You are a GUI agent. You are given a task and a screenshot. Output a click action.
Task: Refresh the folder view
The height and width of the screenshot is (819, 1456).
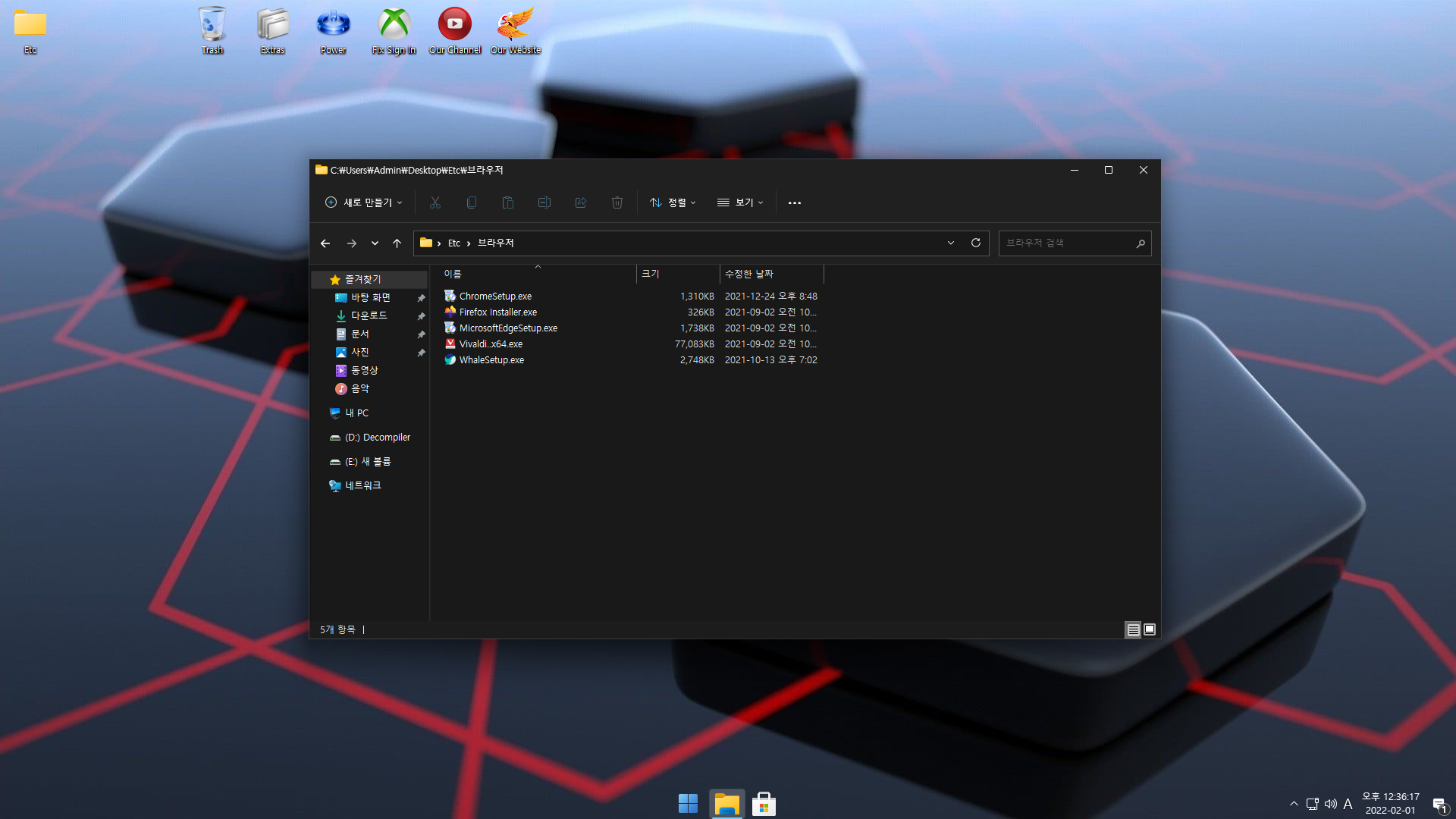tap(976, 243)
